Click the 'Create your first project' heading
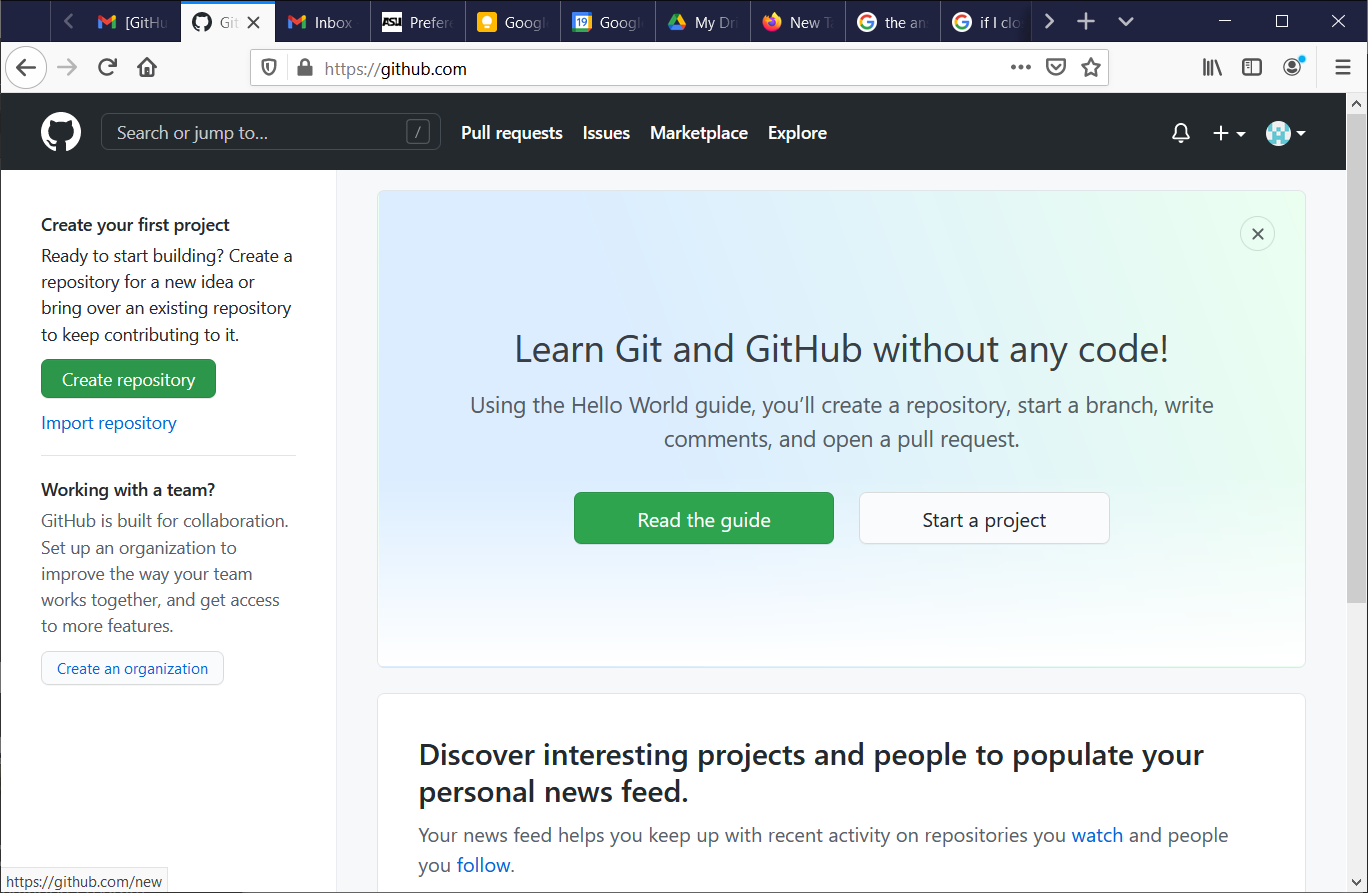Image resolution: width=1368 pixels, height=893 pixels. [x=135, y=225]
